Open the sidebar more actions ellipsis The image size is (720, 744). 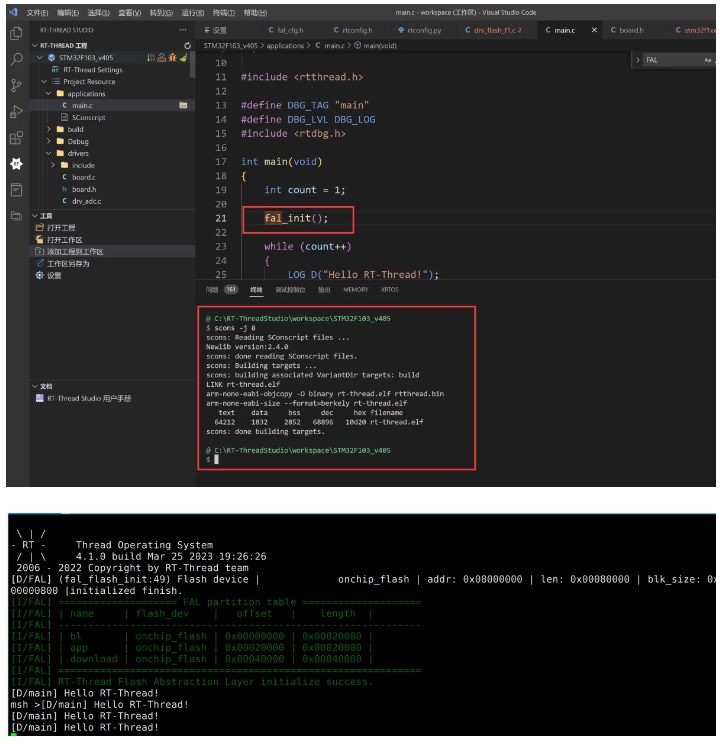[x=183, y=30]
